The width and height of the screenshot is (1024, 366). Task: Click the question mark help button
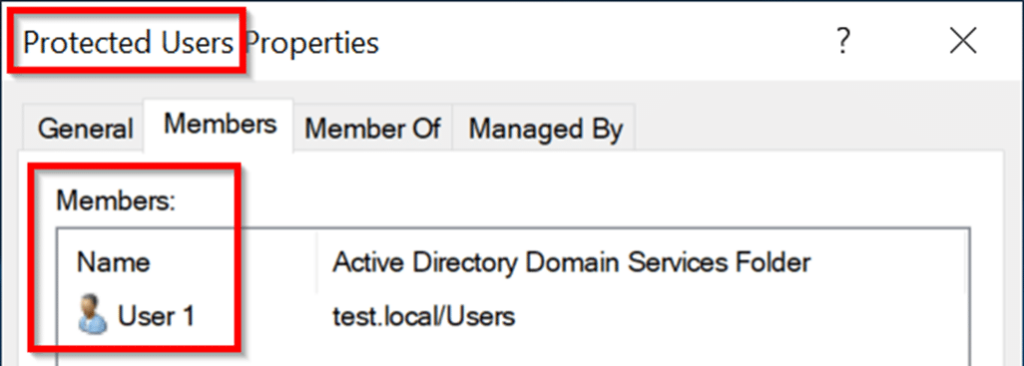coord(843,42)
